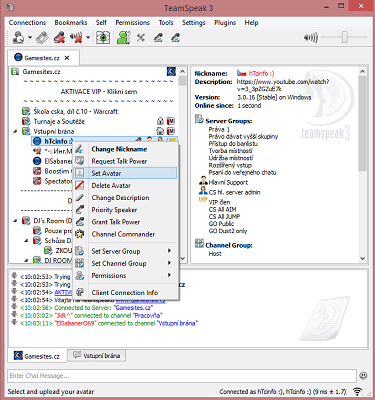Collapse the Vstupní brána channel
The width and height of the screenshot is (375, 400).
15,131
